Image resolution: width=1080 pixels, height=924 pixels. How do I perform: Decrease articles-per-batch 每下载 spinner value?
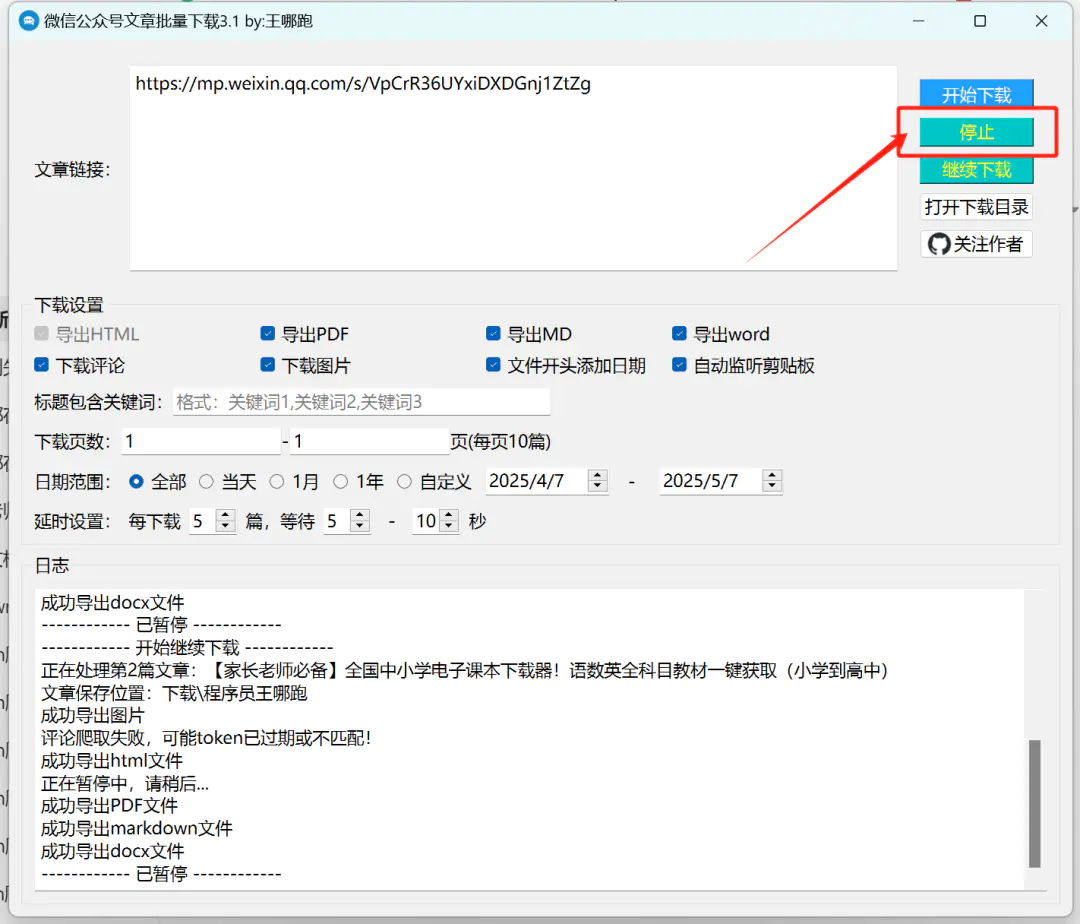pyautogui.click(x=225, y=527)
